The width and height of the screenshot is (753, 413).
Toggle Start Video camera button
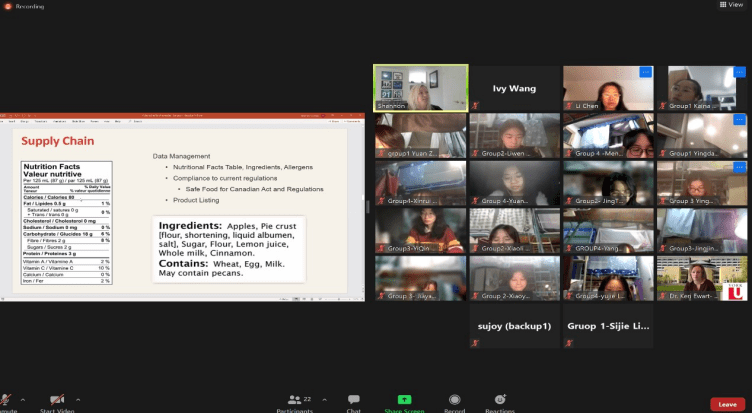pos(53,401)
